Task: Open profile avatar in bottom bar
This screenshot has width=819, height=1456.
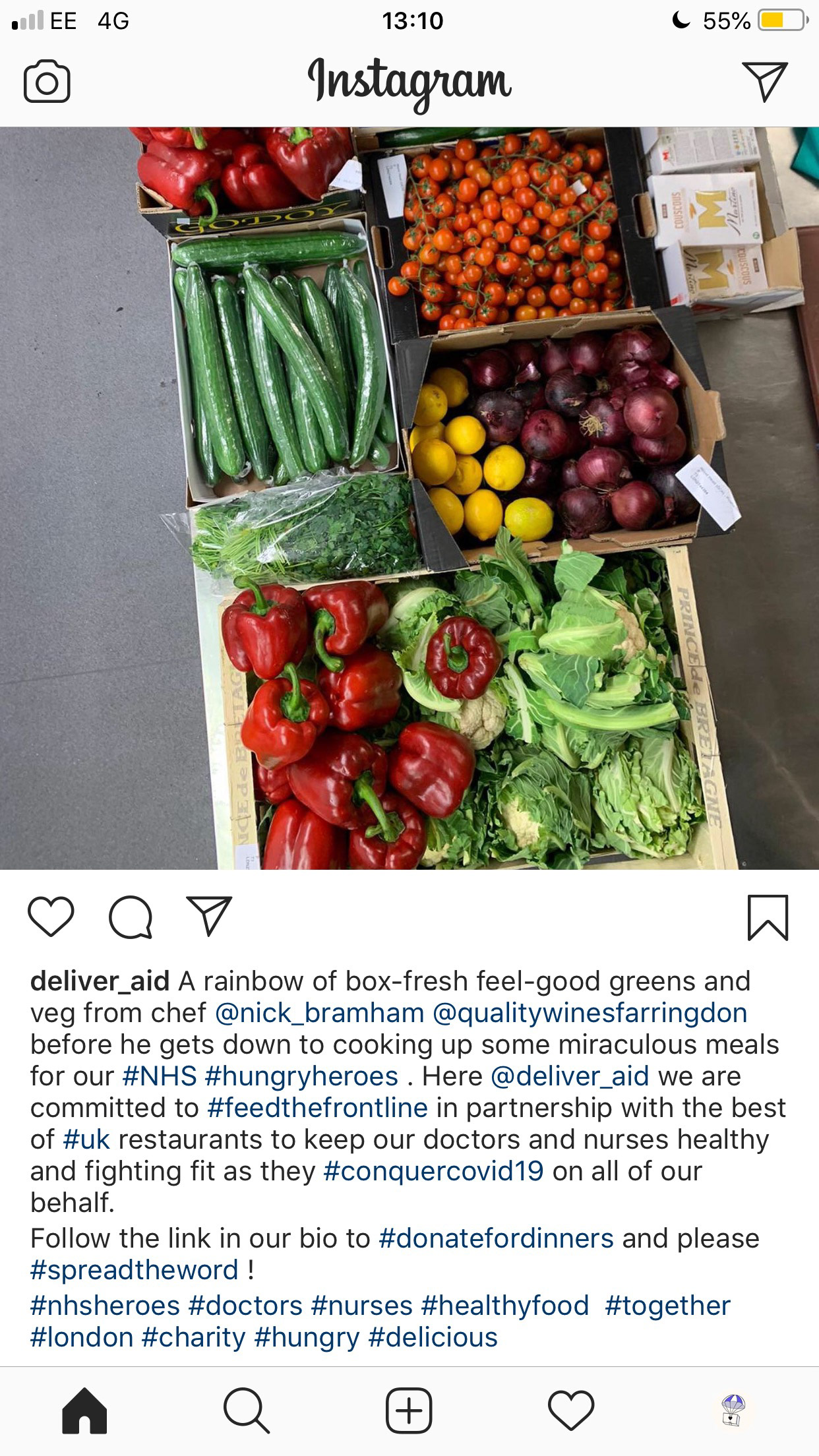Action: tap(733, 1410)
